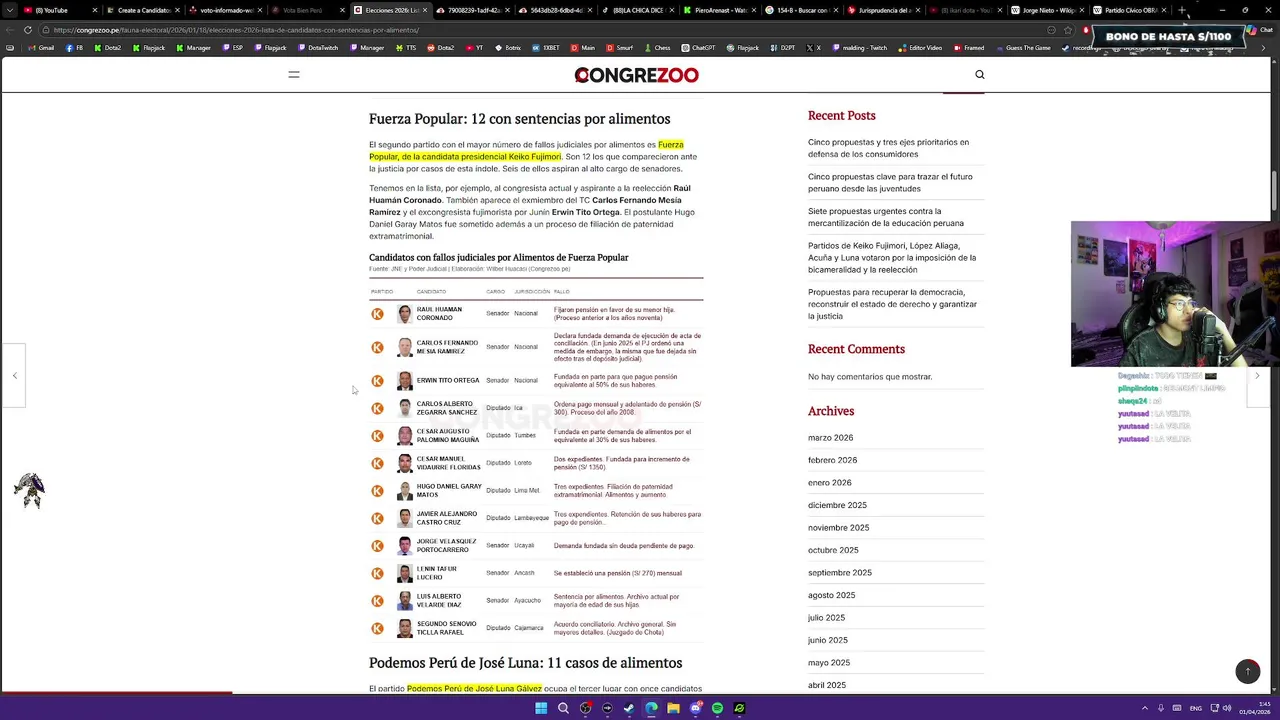Click Erwin Tito Ortega's photo thumbnail
This screenshot has width=1280, height=720.
coord(404,381)
